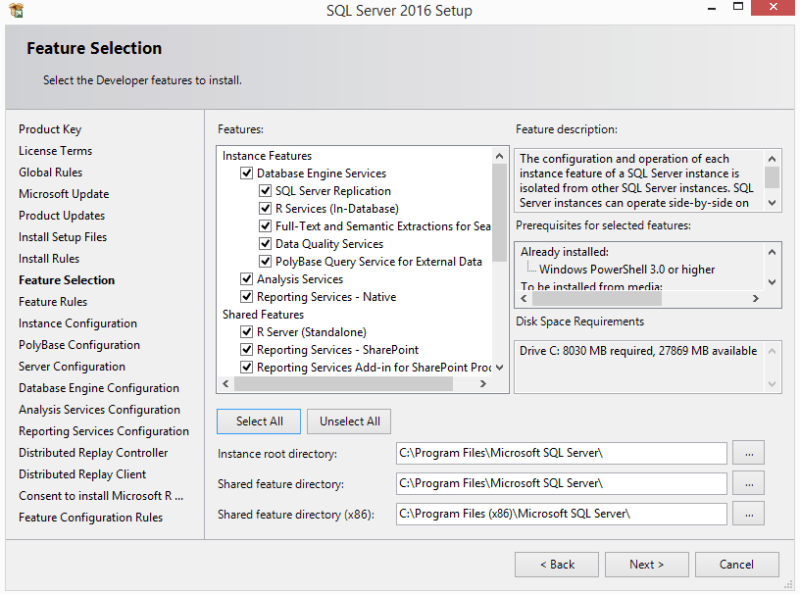Click right arrow of Features horizontal scrollbar
Image resolution: width=800 pixels, height=594 pixels.
(x=483, y=384)
